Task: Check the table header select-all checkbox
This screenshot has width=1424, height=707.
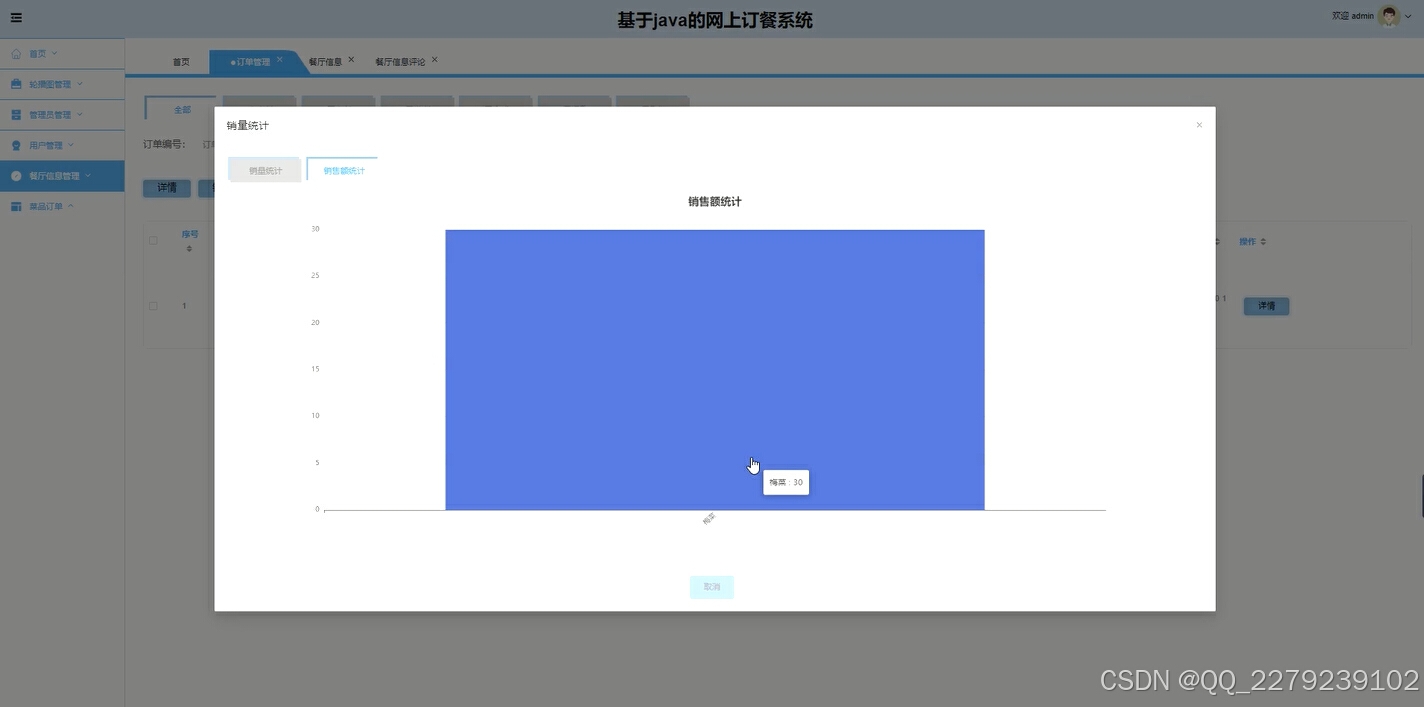Action: point(152,240)
